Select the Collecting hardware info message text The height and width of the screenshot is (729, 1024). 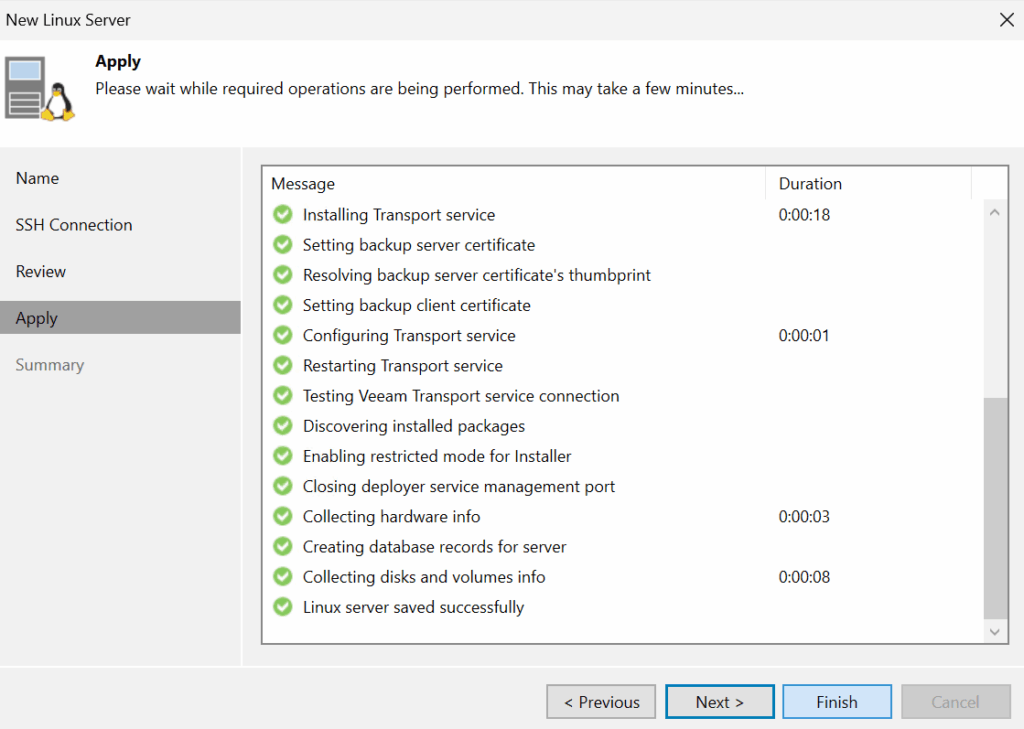click(x=391, y=517)
